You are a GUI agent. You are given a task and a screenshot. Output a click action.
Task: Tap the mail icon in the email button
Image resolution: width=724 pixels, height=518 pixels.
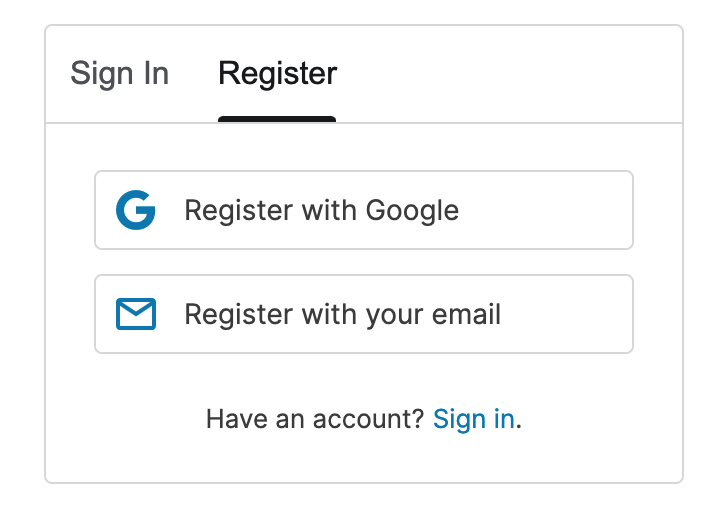click(x=136, y=315)
